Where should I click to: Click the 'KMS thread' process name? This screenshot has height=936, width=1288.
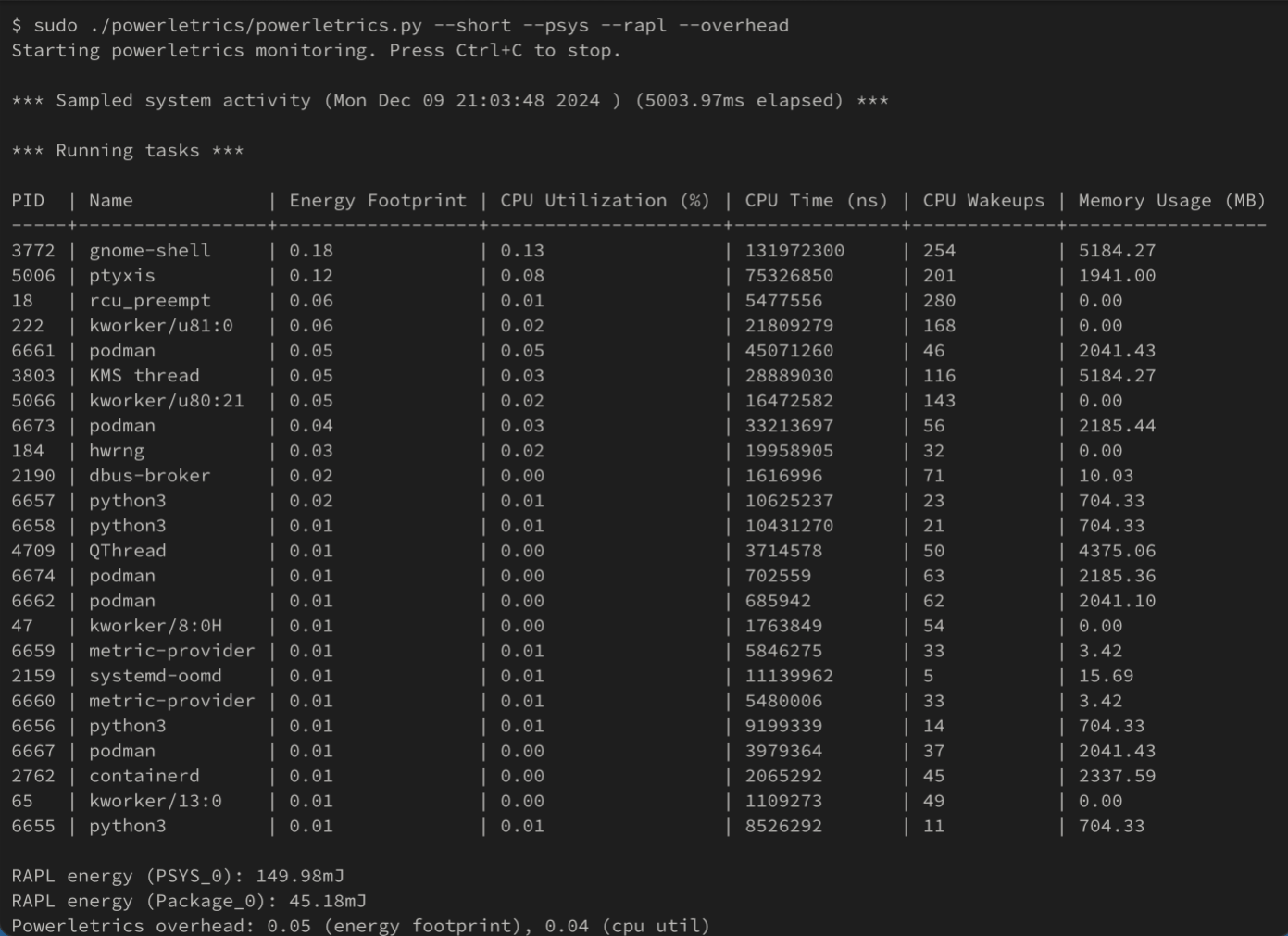[x=144, y=375]
